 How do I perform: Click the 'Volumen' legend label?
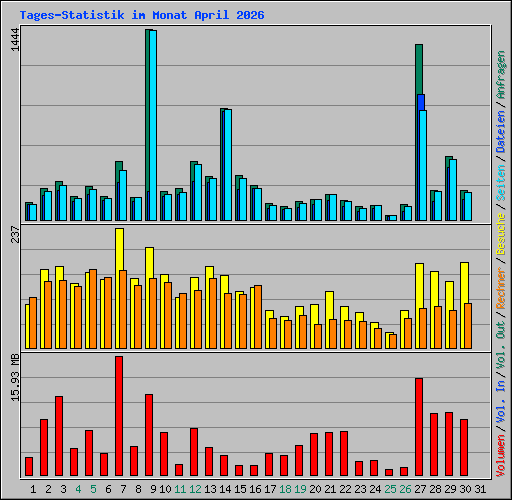point(501,455)
